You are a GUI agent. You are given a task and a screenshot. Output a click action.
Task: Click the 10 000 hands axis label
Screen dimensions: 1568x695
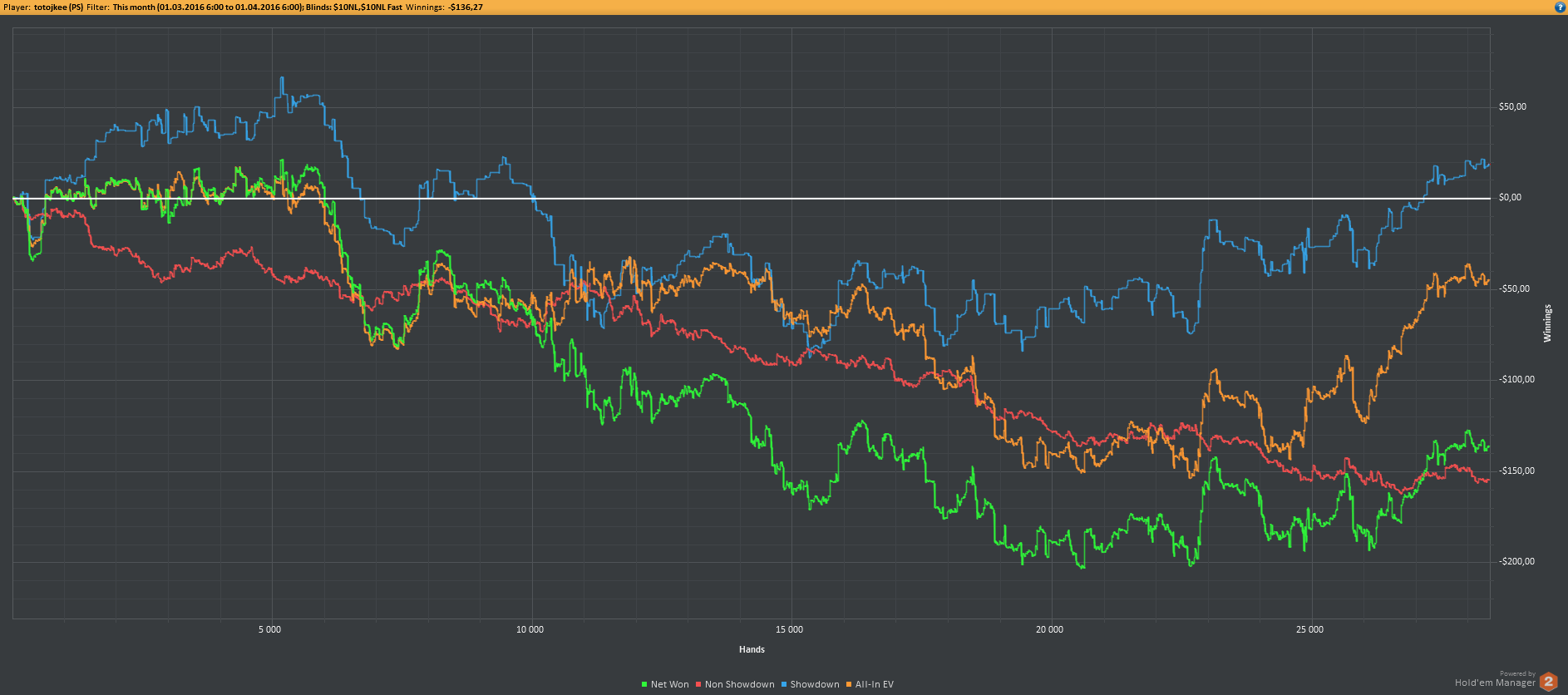click(x=530, y=629)
